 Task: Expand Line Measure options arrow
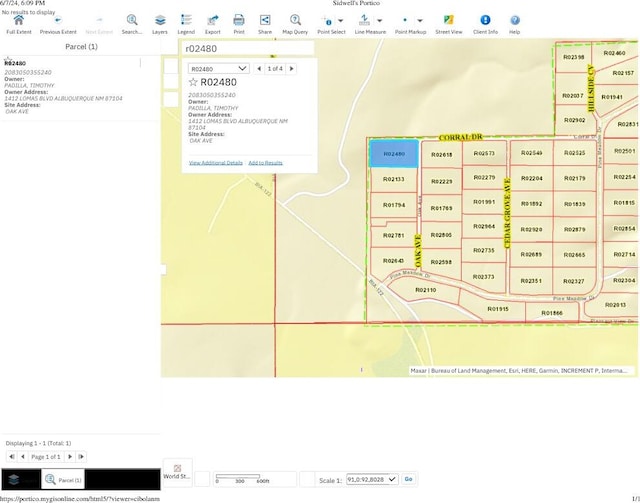pos(380,20)
